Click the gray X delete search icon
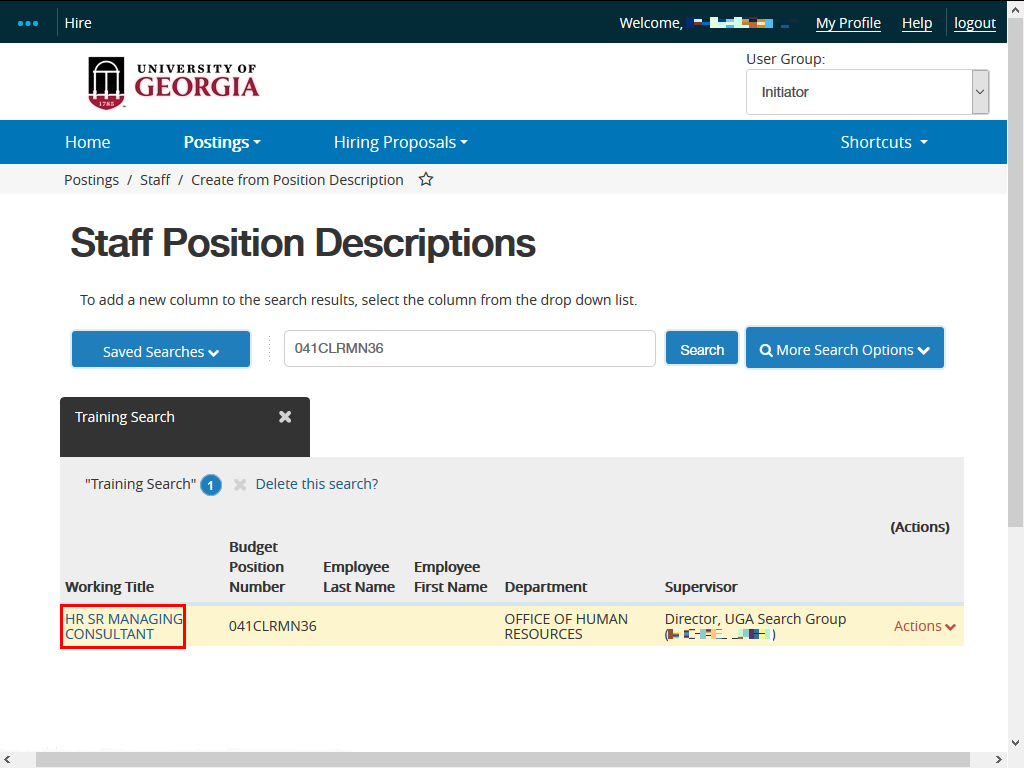Viewport: 1024px width, 768px height. (x=240, y=484)
